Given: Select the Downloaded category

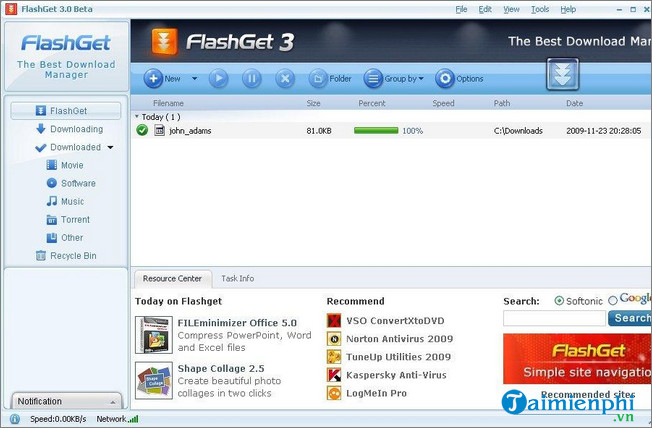Looking at the screenshot, I should [68, 147].
